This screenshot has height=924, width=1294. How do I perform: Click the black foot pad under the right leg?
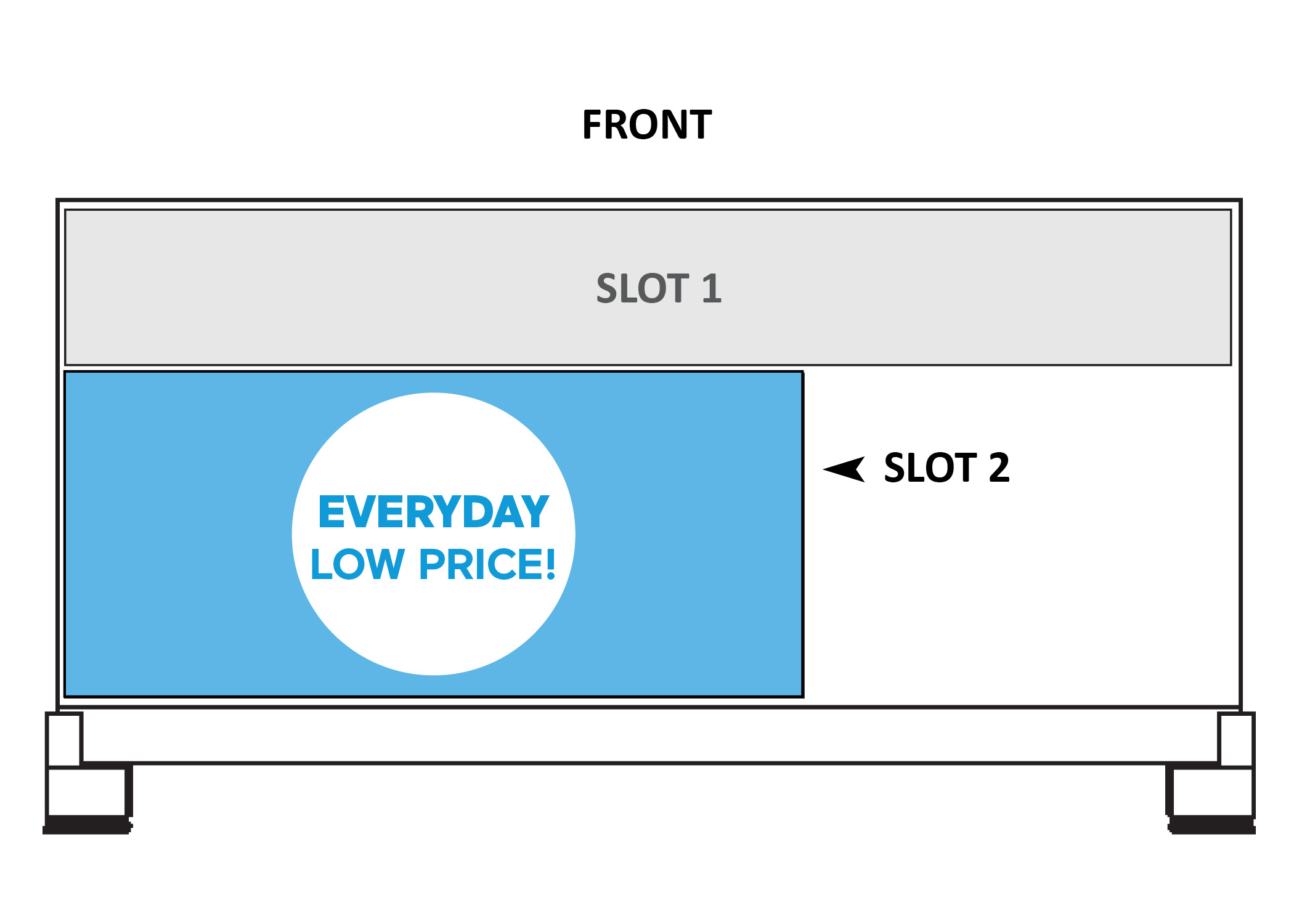click(1213, 825)
